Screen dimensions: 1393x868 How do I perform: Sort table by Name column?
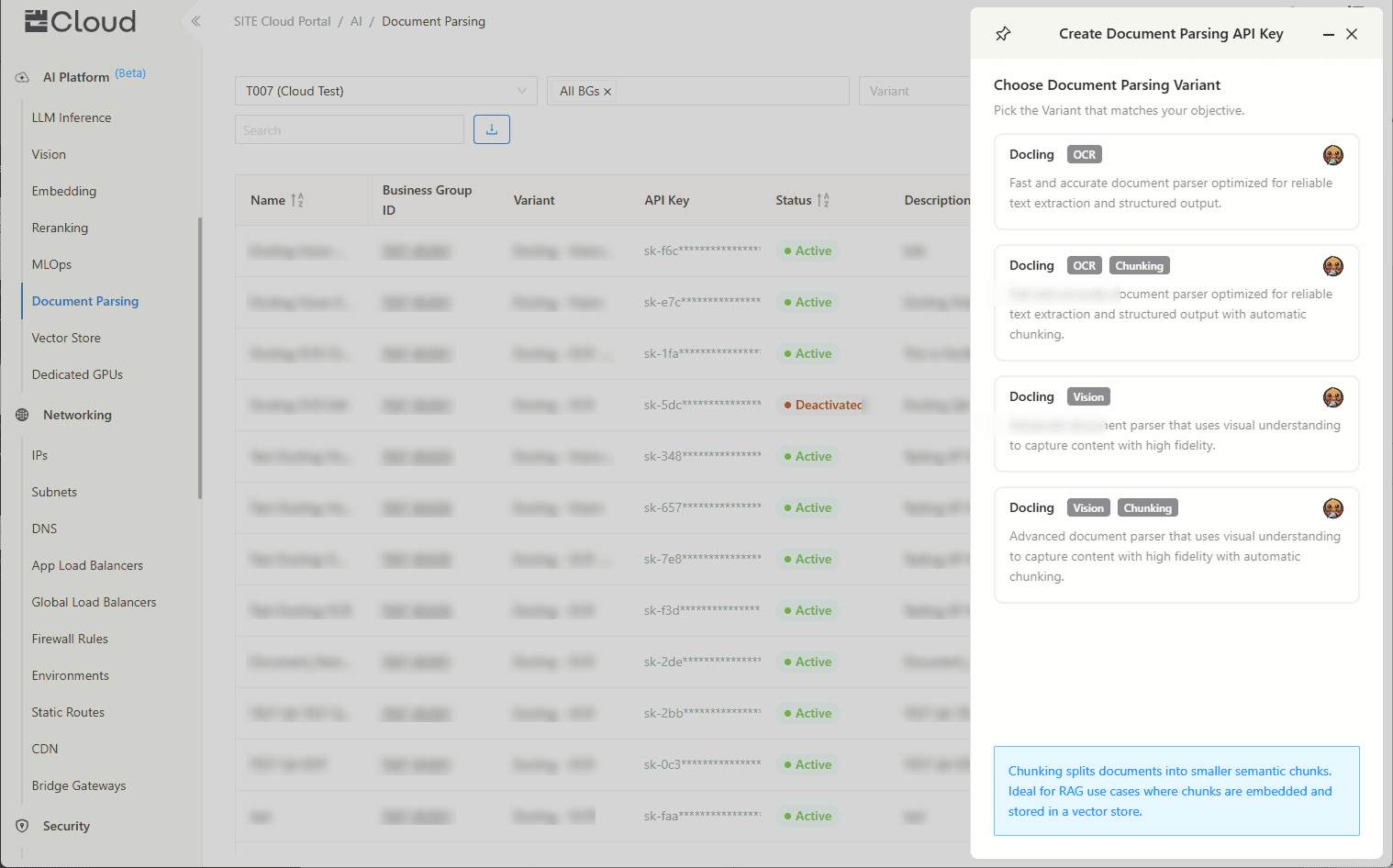(297, 200)
